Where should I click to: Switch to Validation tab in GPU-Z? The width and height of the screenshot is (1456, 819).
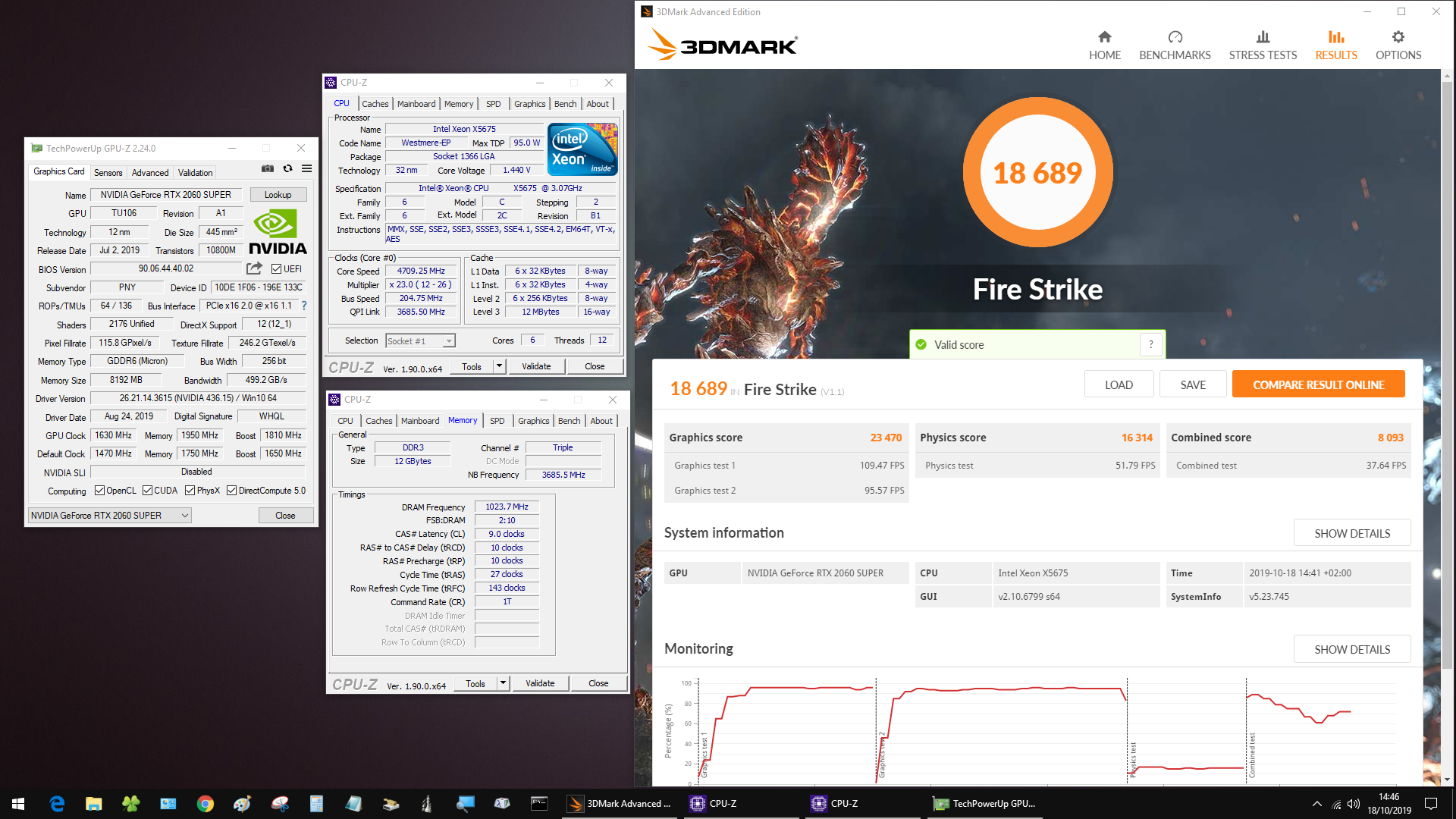tap(195, 173)
